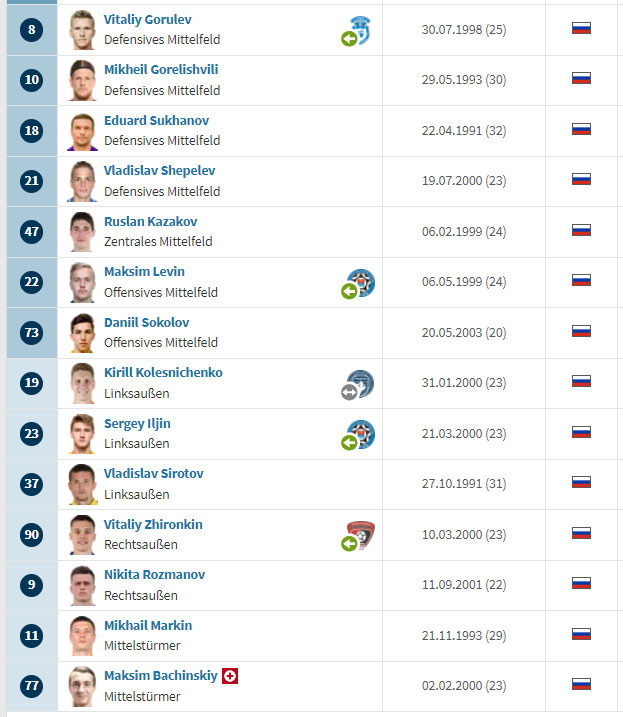Open Vladislav Shepelev's player profile

pyautogui.click(x=159, y=171)
